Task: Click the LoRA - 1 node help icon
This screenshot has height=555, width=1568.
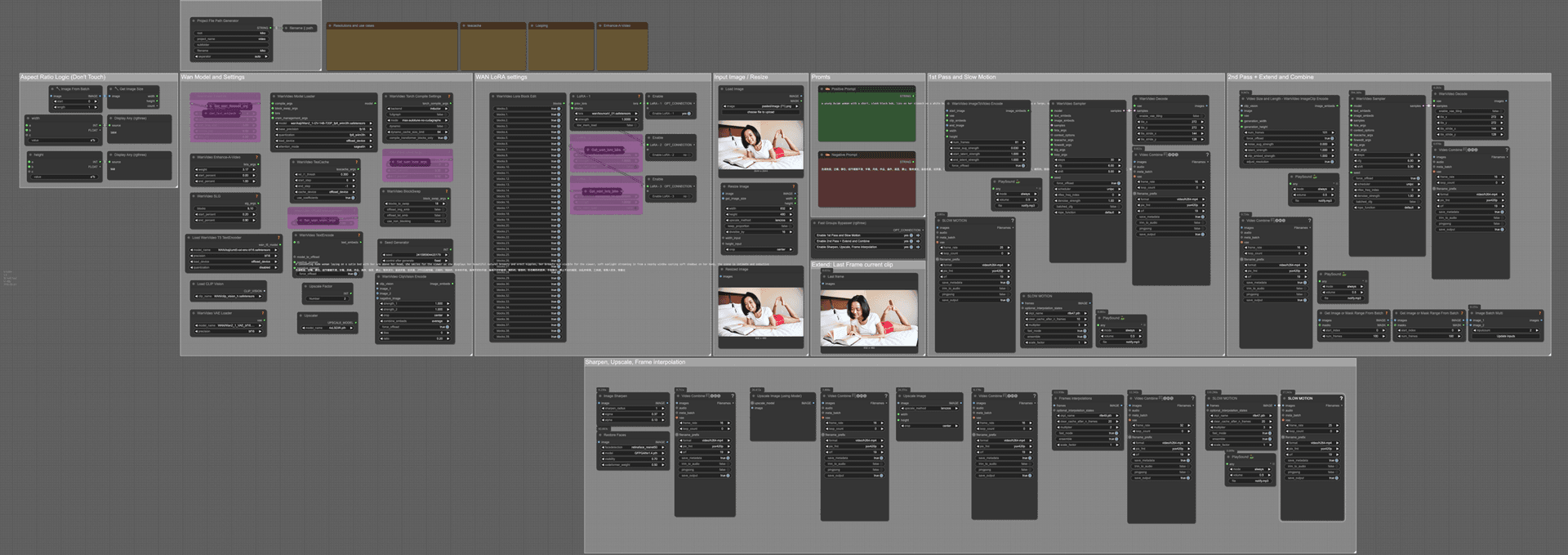Action: click(639, 96)
